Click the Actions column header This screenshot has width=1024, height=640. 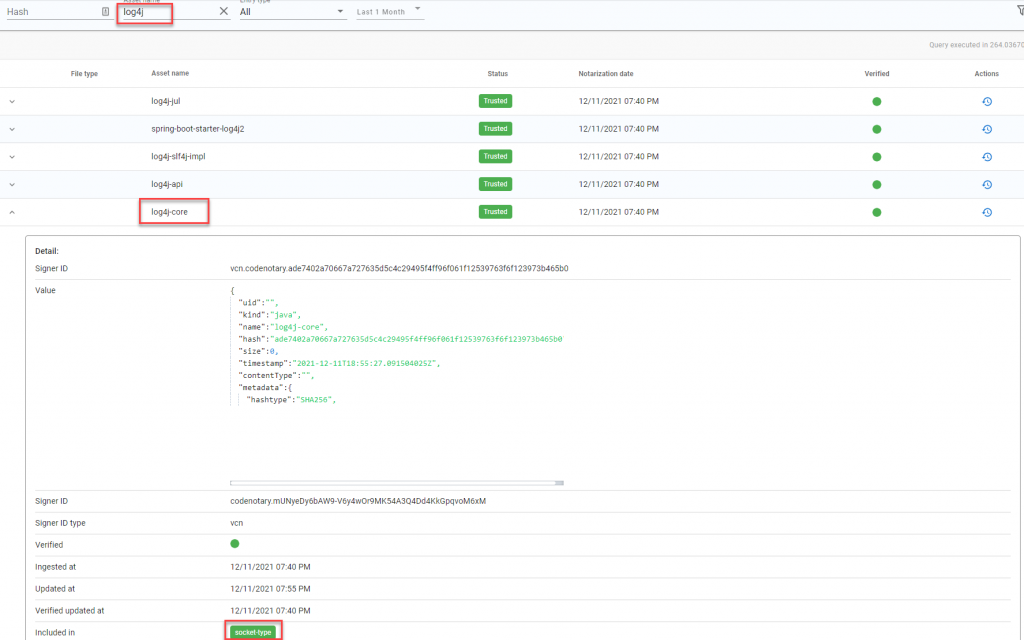(x=987, y=74)
